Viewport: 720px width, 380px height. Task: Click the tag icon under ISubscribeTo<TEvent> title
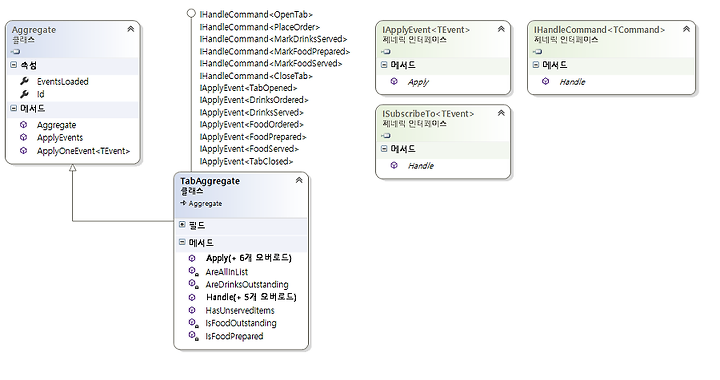click(x=386, y=135)
